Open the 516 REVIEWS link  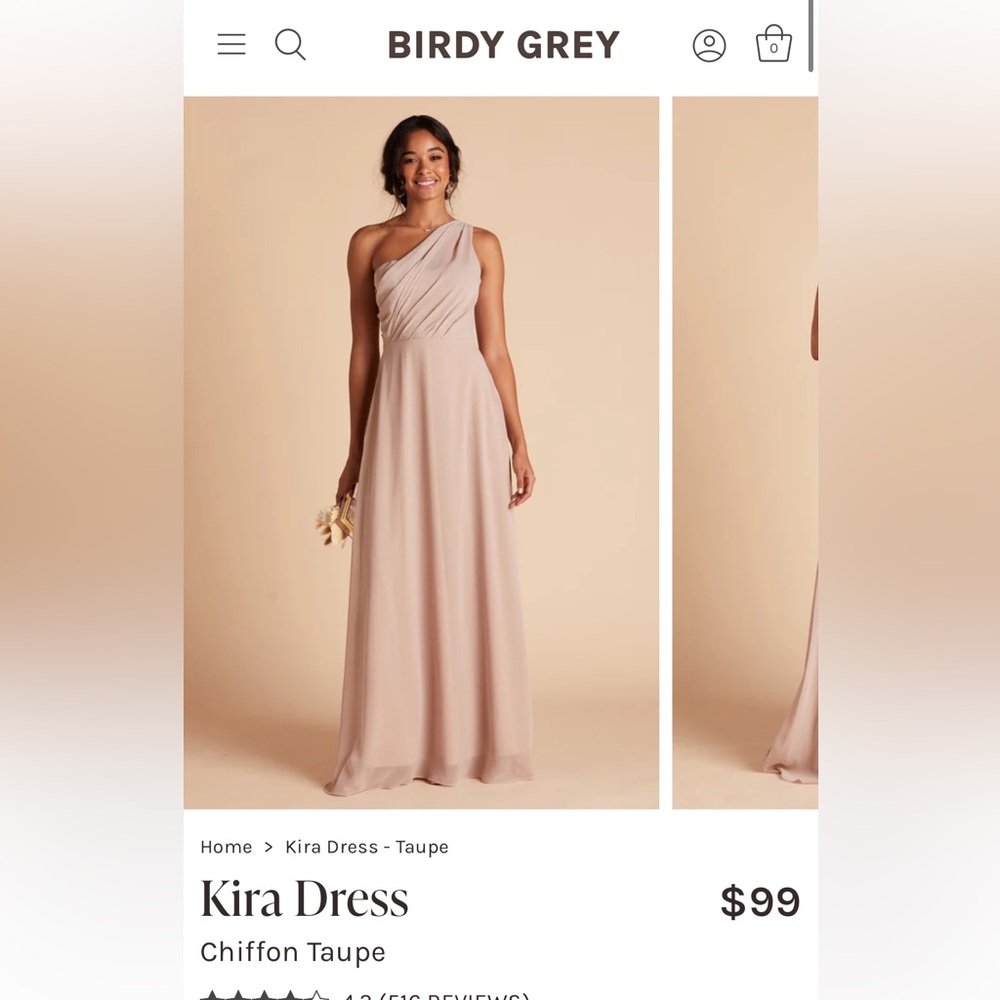(455, 997)
